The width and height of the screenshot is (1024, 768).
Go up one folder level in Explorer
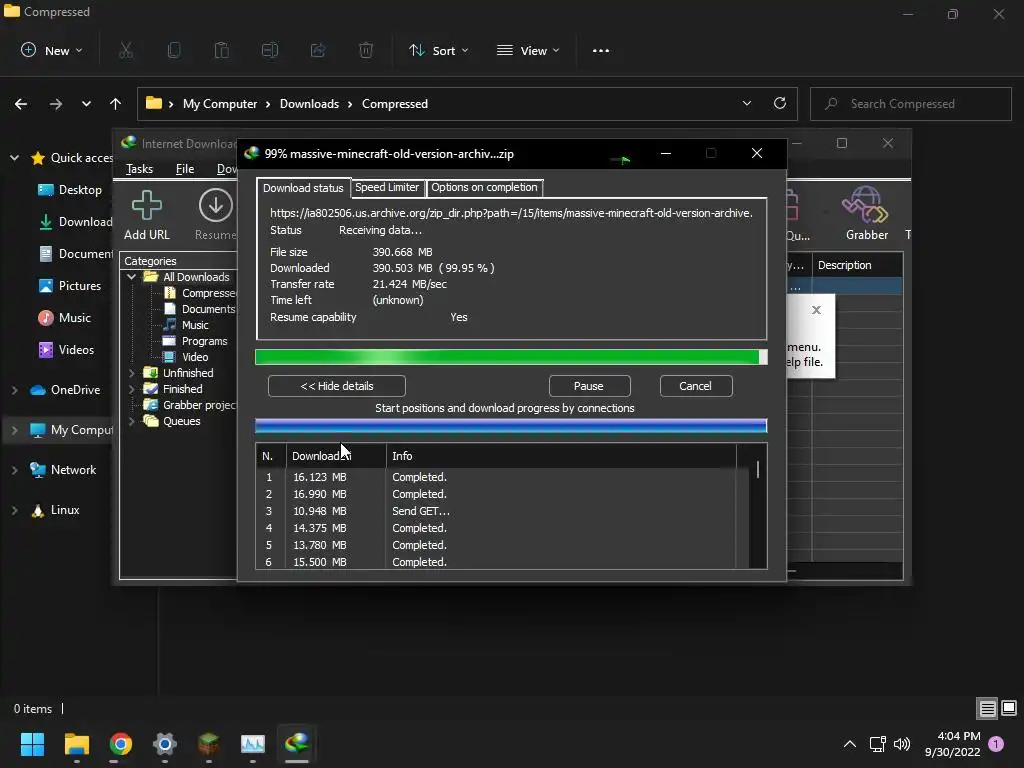click(116, 104)
